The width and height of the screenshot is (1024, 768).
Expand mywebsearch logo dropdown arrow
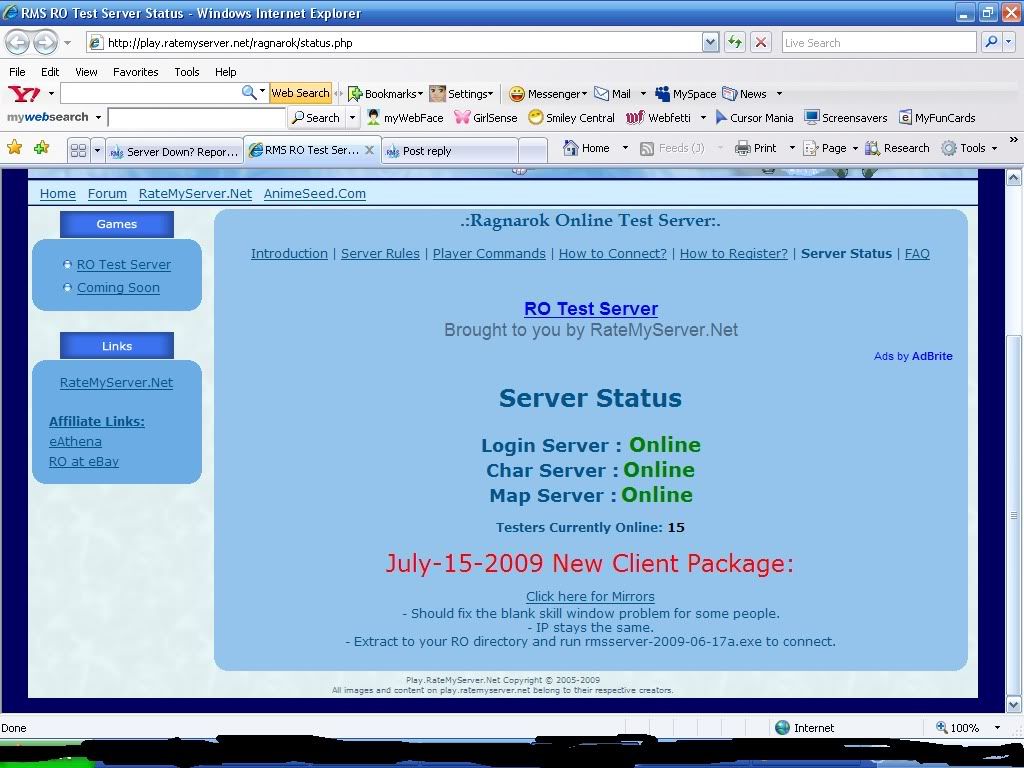click(98, 118)
